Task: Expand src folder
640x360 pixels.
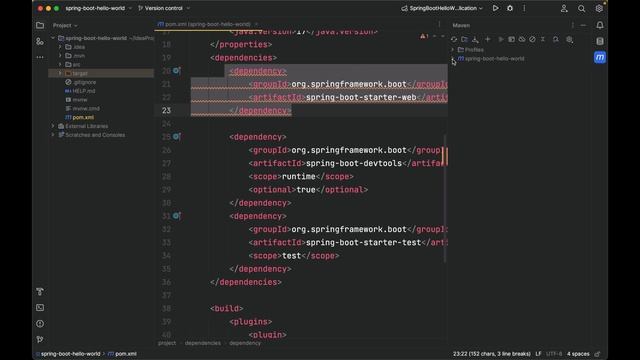Action: [60, 64]
